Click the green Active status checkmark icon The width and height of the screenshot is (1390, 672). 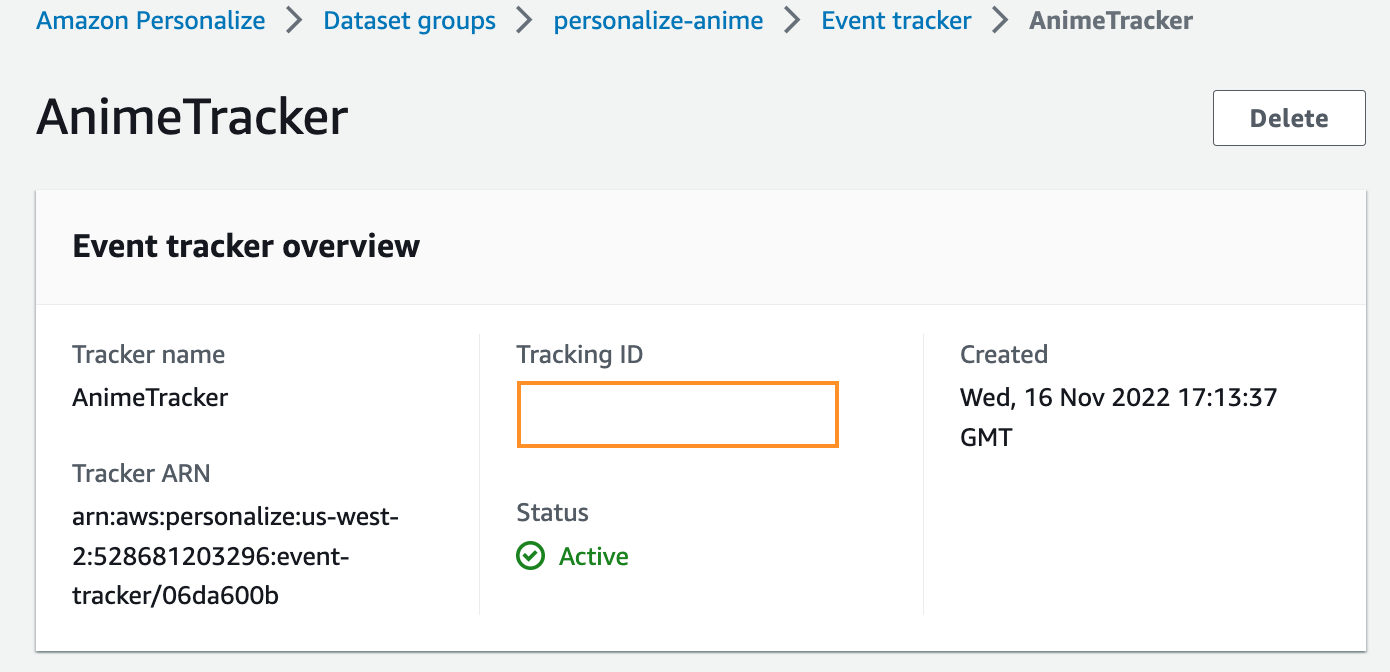531,556
